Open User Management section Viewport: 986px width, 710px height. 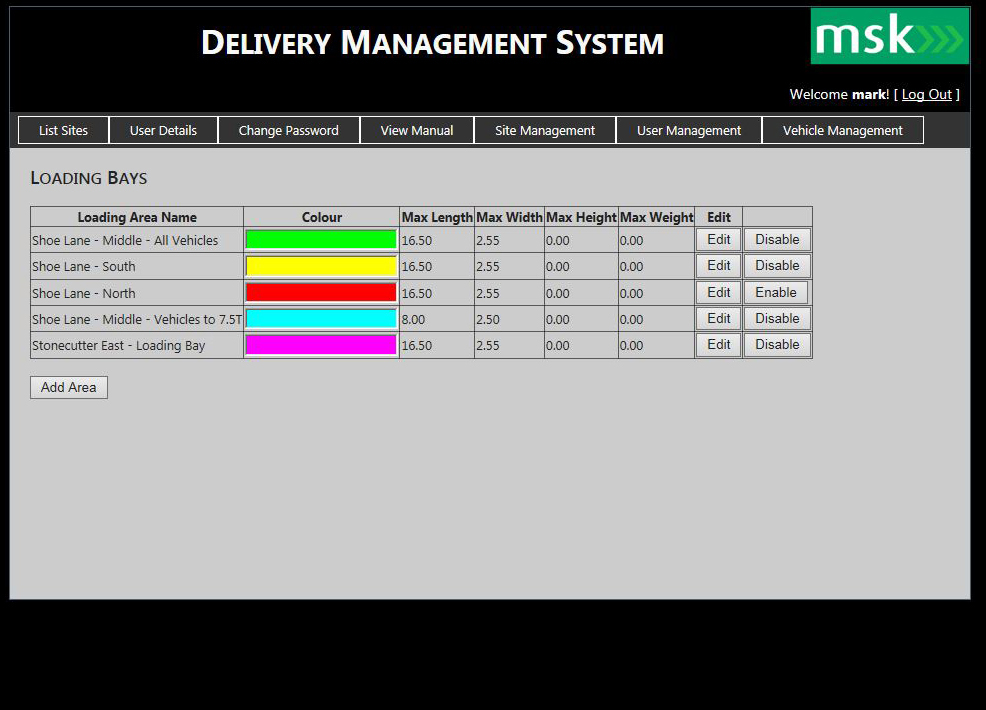pyautogui.click(x=688, y=130)
